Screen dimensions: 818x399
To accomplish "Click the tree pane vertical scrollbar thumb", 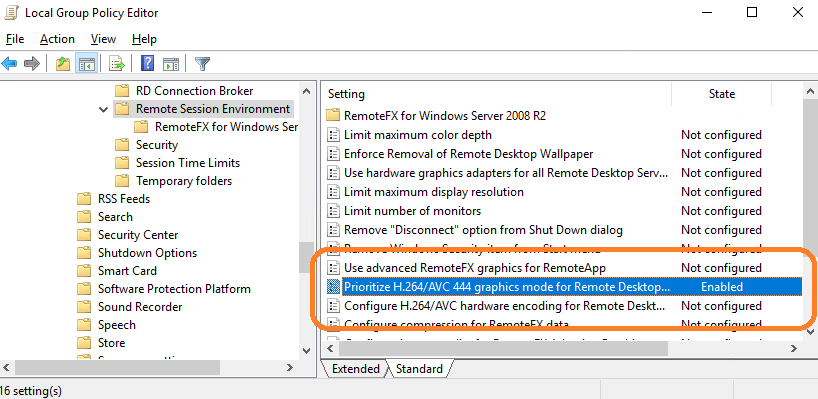I will pos(307,257).
